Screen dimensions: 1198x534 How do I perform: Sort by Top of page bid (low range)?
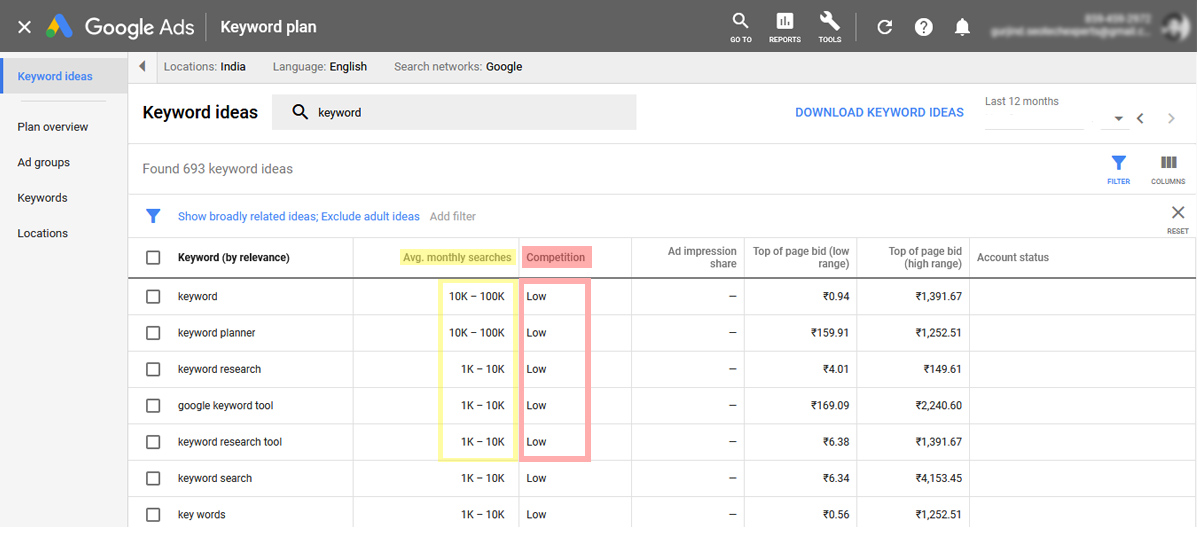(801, 257)
